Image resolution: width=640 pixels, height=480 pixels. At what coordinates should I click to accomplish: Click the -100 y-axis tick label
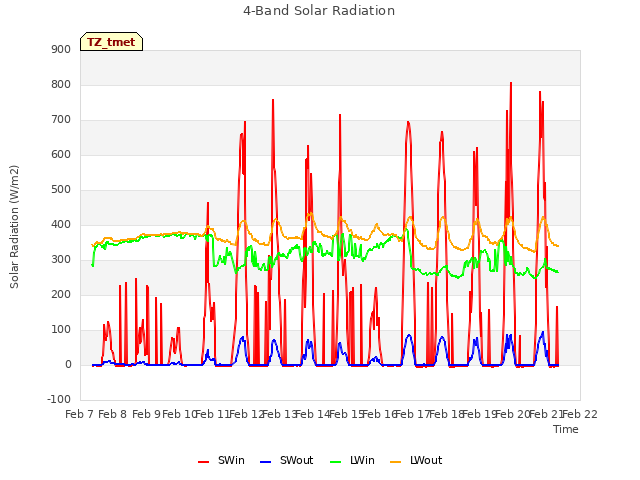[x=59, y=399]
